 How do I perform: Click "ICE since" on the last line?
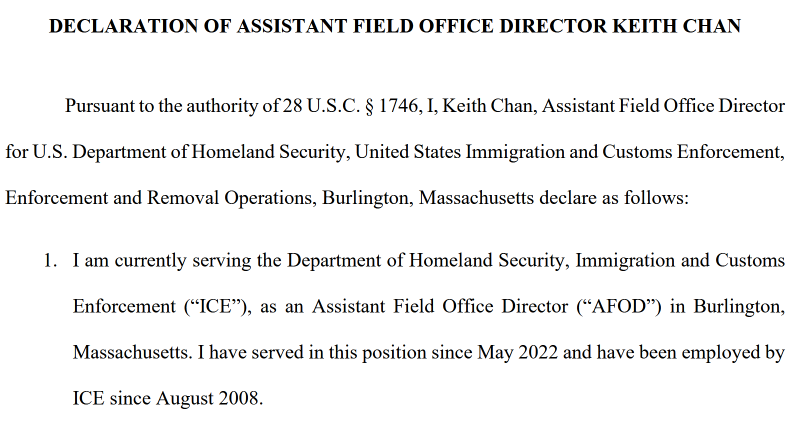tap(112, 398)
